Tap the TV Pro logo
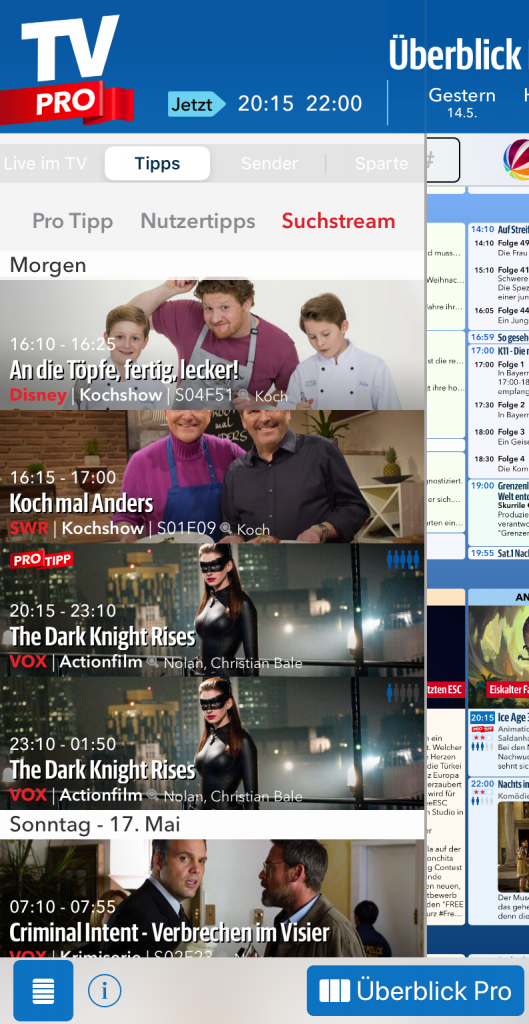 pos(67,70)
